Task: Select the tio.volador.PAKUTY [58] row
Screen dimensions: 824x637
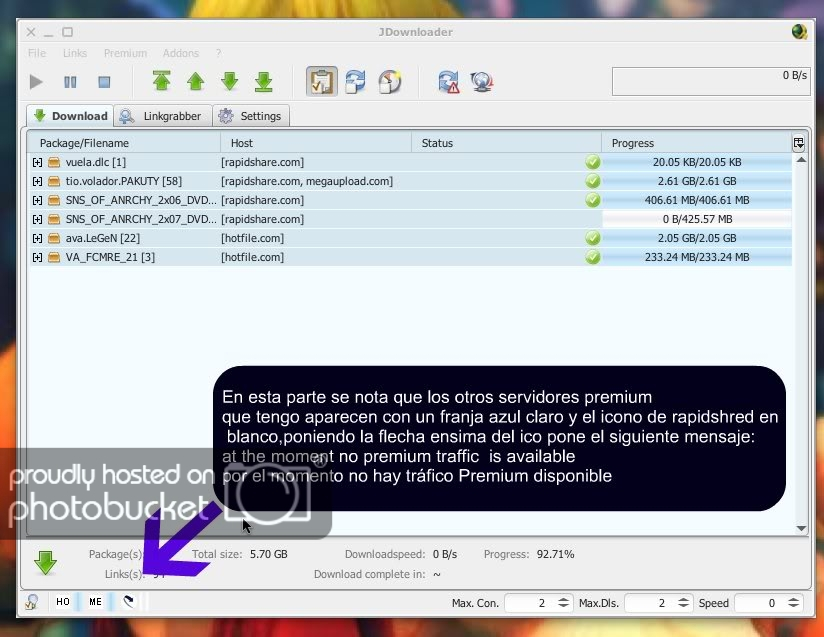Action: pos(410,181)
